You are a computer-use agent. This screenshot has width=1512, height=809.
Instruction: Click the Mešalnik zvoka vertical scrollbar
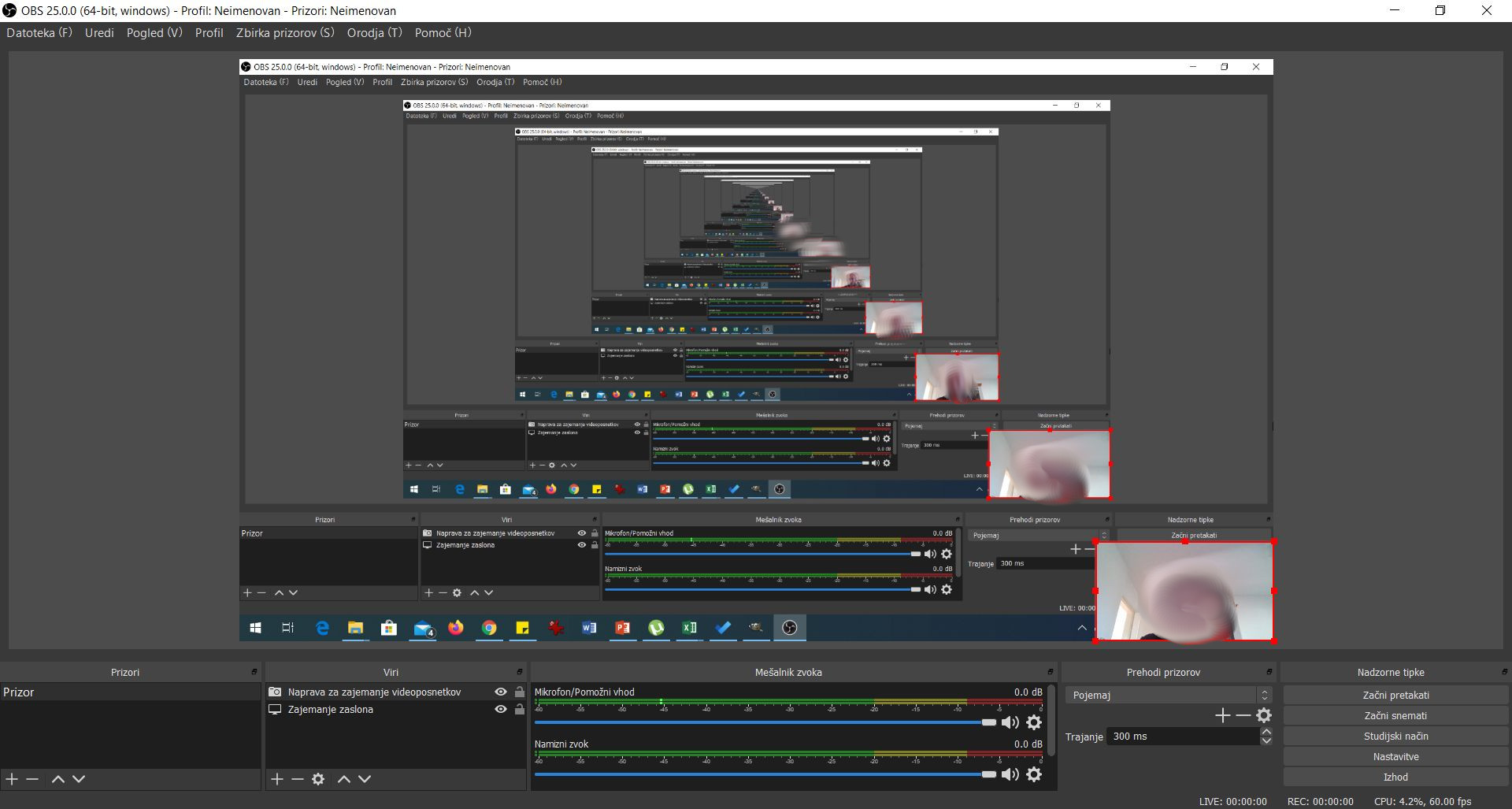[1051, 721]
